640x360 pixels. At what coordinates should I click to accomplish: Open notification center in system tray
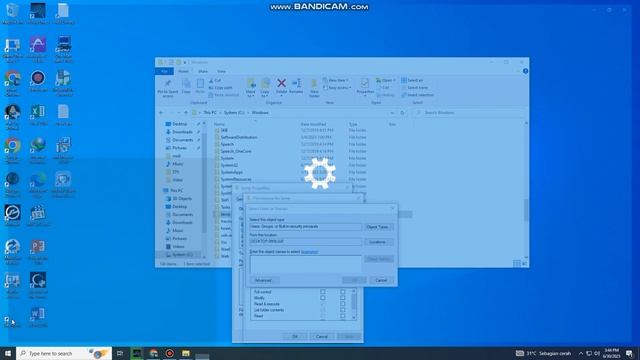tap(629, 353)
